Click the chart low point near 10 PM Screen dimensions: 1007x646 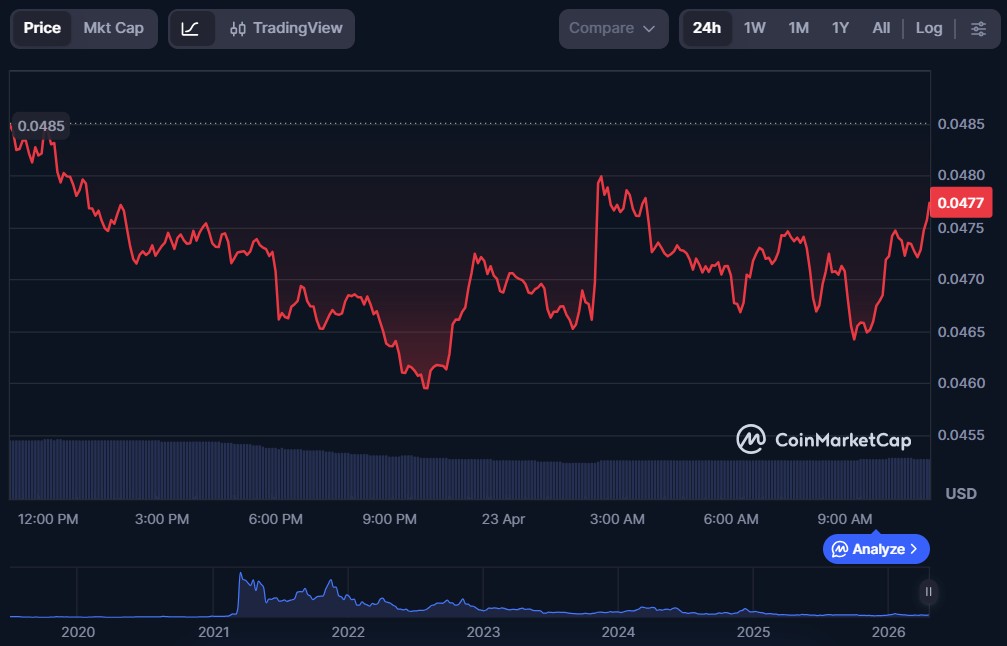(426, 386)
